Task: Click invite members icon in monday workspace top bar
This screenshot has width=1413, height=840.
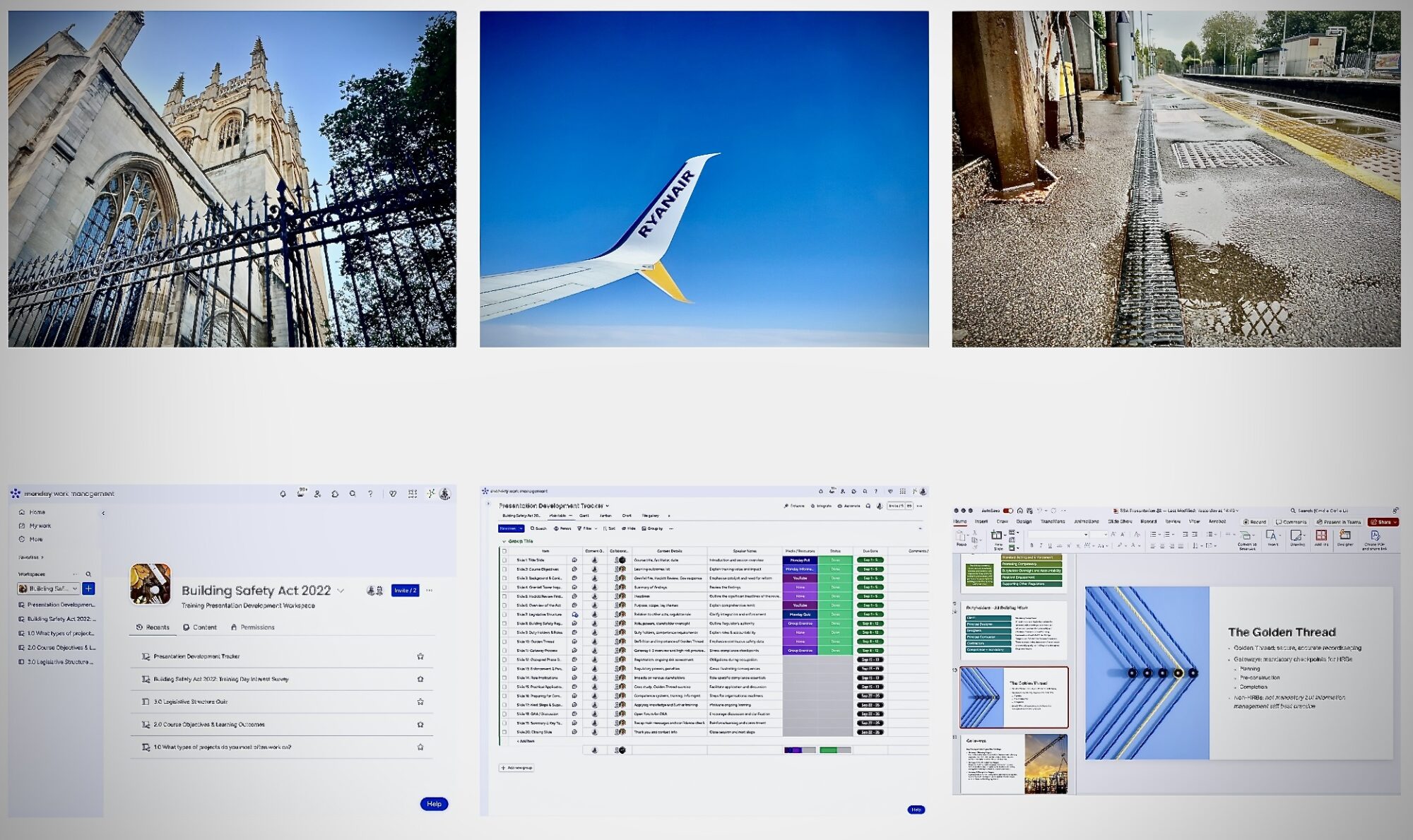Action: [317, 494]
